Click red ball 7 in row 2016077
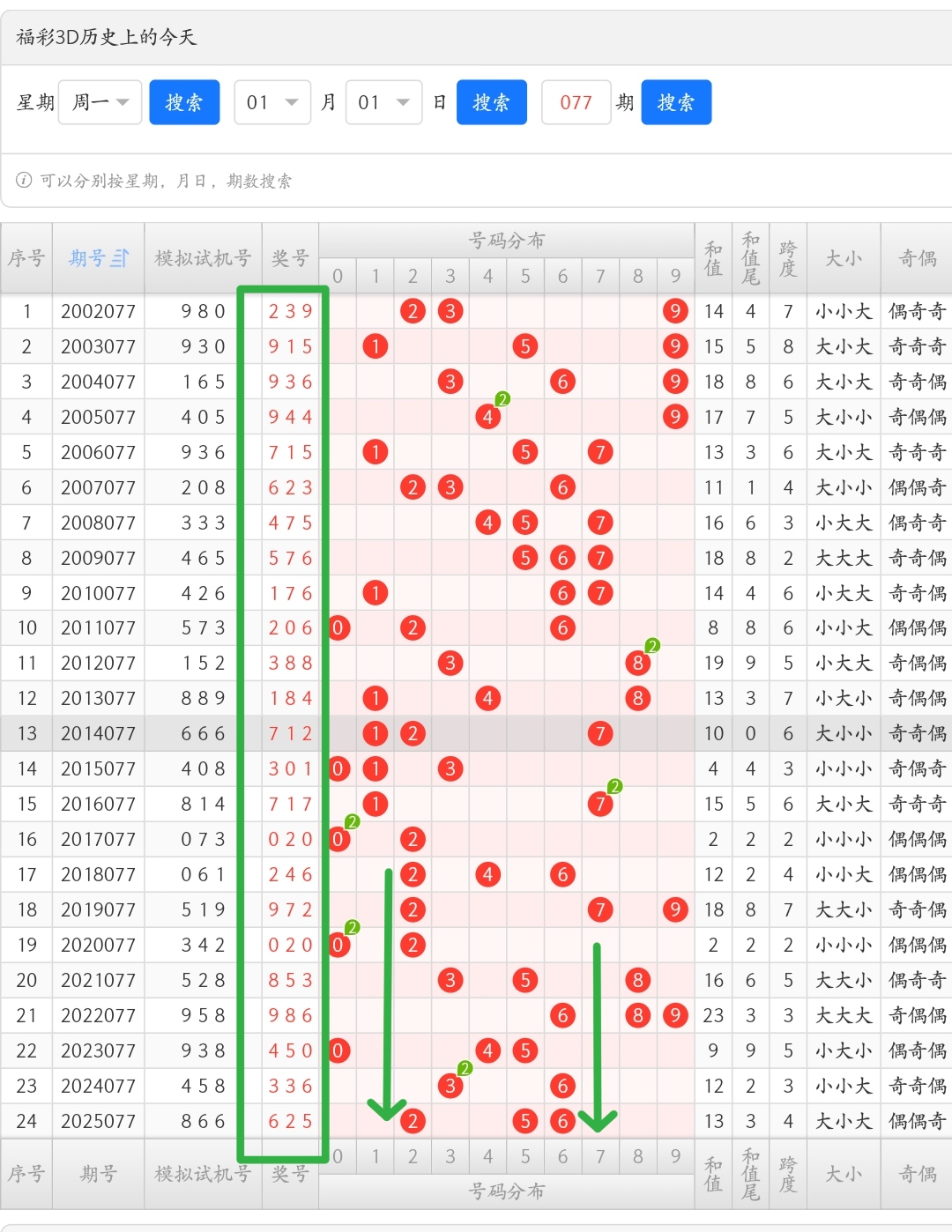This screenshot has height=1232, width=952. (x=600, y=804)
